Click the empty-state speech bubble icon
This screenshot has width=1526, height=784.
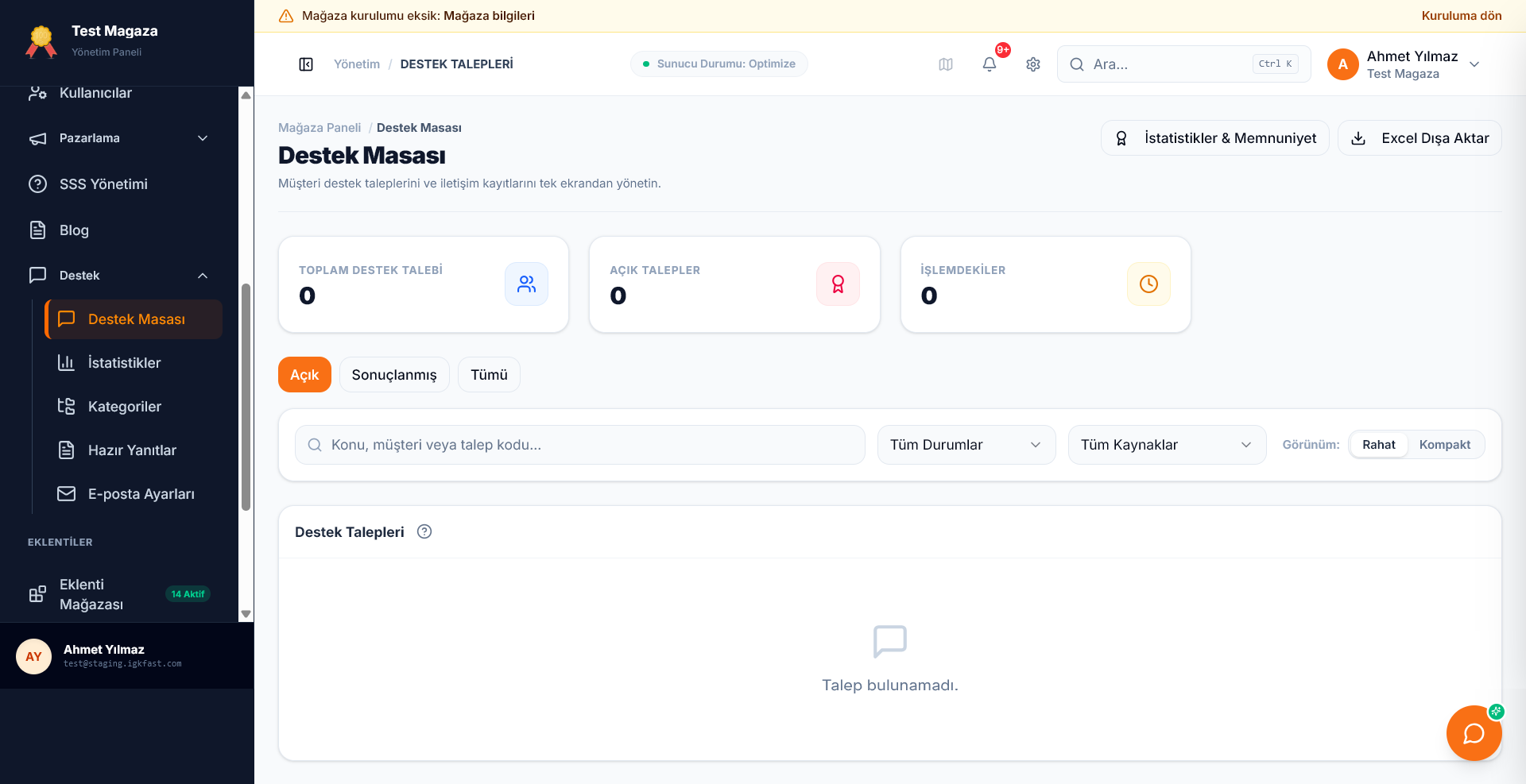(890, 641)
